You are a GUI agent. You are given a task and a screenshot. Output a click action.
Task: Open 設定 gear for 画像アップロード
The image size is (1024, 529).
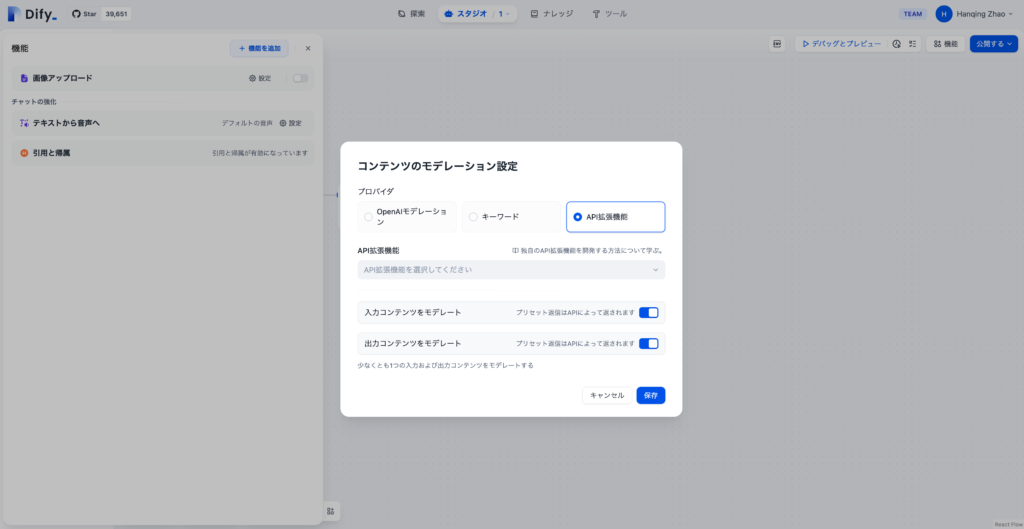pos(259,78)
